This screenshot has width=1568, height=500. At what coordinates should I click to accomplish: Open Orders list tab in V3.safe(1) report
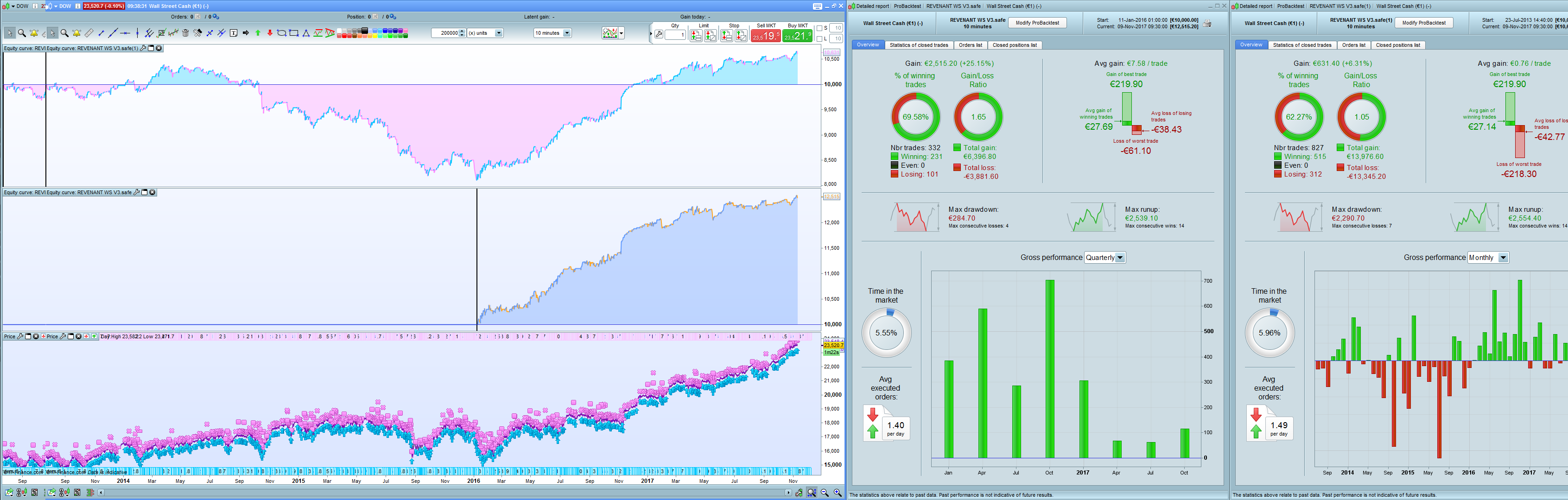[x=1354, y=45]
